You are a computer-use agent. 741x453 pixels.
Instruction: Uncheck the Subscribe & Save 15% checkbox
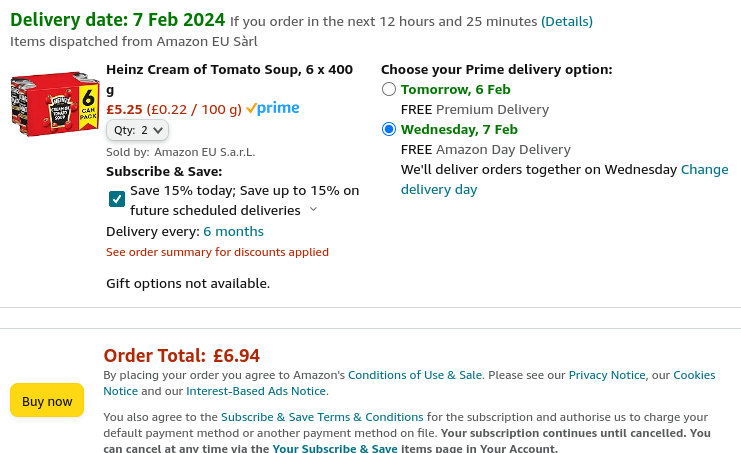pyautogui.click(x=117, y=199)
